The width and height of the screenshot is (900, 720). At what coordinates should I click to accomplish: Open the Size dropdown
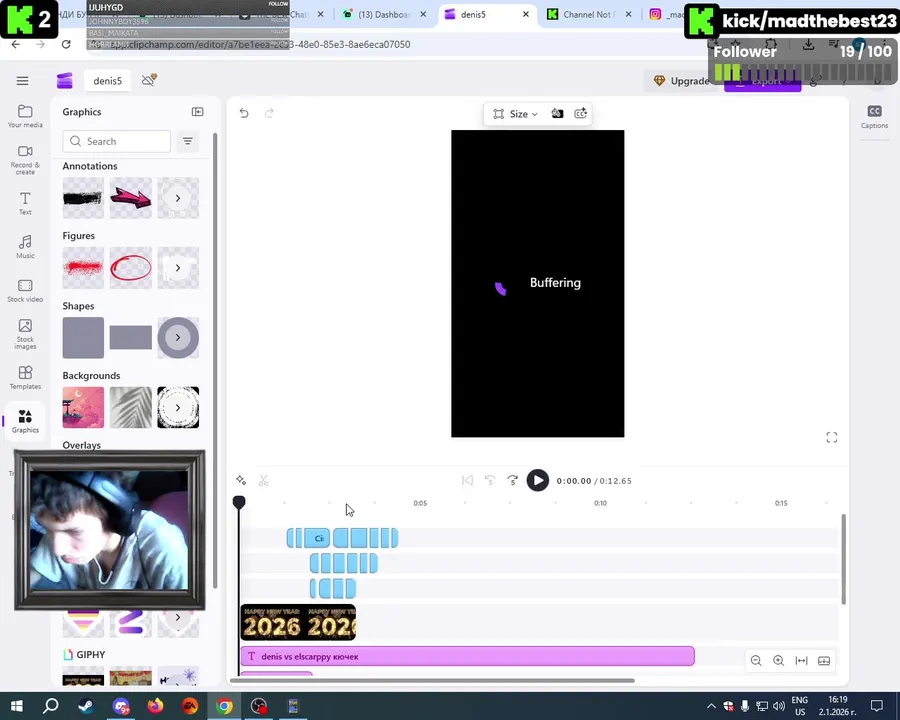[x=515, y=114]
